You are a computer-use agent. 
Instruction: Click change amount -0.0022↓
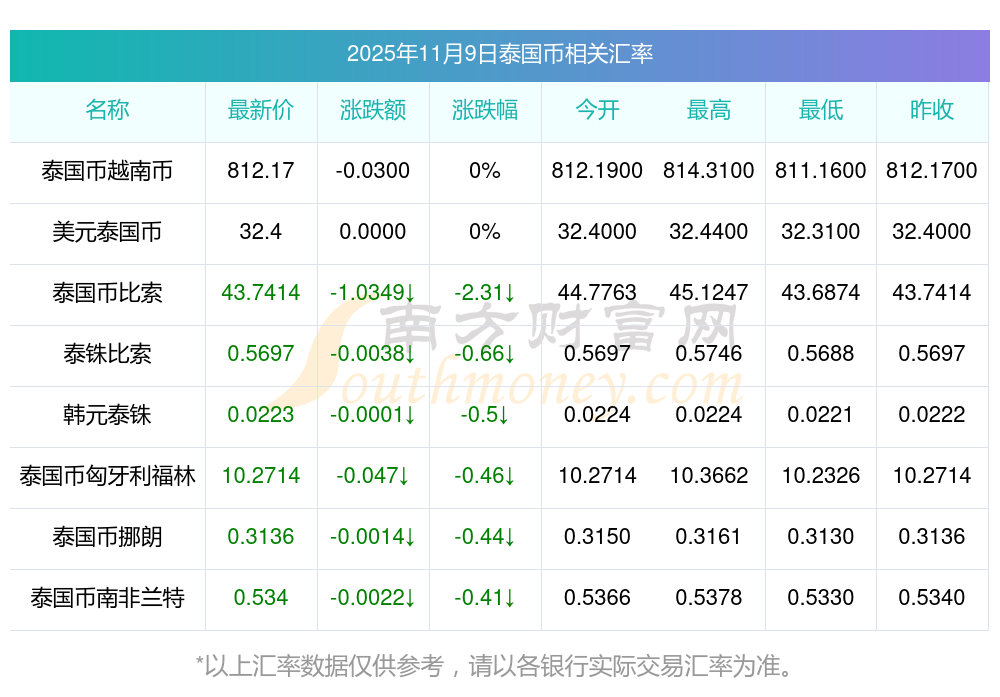coord(372,598)
